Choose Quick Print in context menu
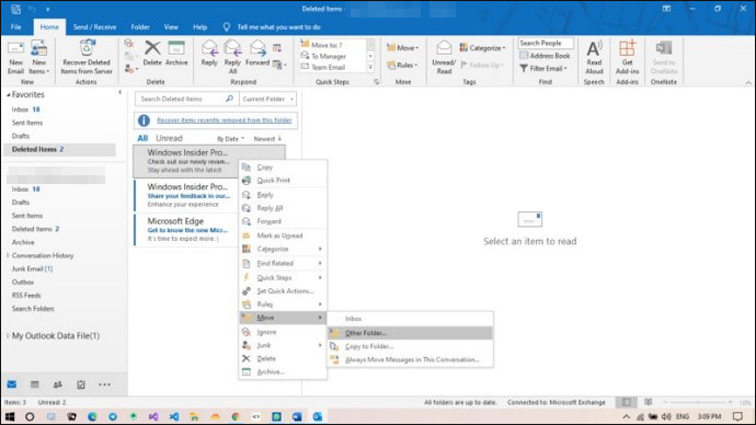The height and width of the screenshot is (425, 756). point(283,180)
